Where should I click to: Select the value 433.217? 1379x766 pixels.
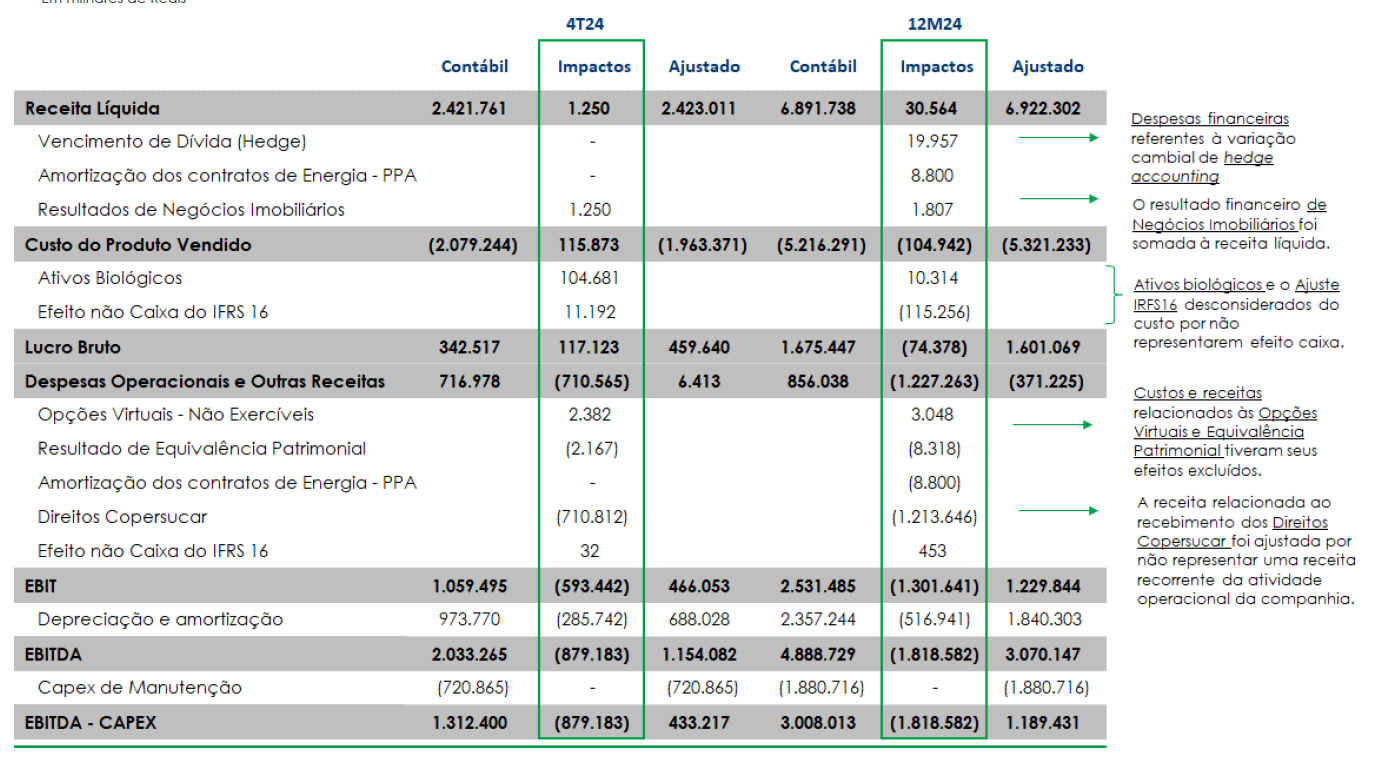coord(699,722)
